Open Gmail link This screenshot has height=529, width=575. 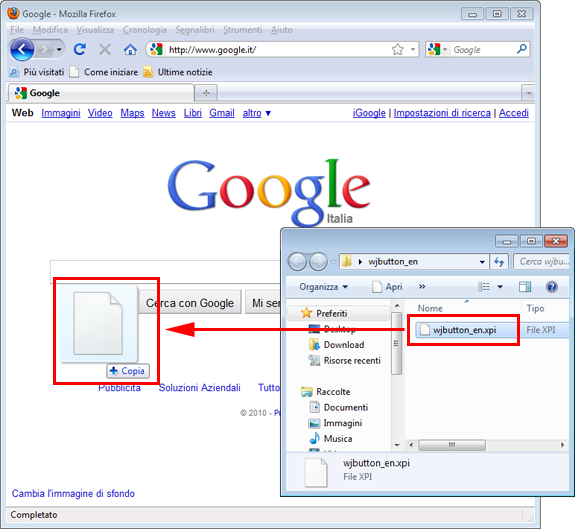[x=222, y=113]
